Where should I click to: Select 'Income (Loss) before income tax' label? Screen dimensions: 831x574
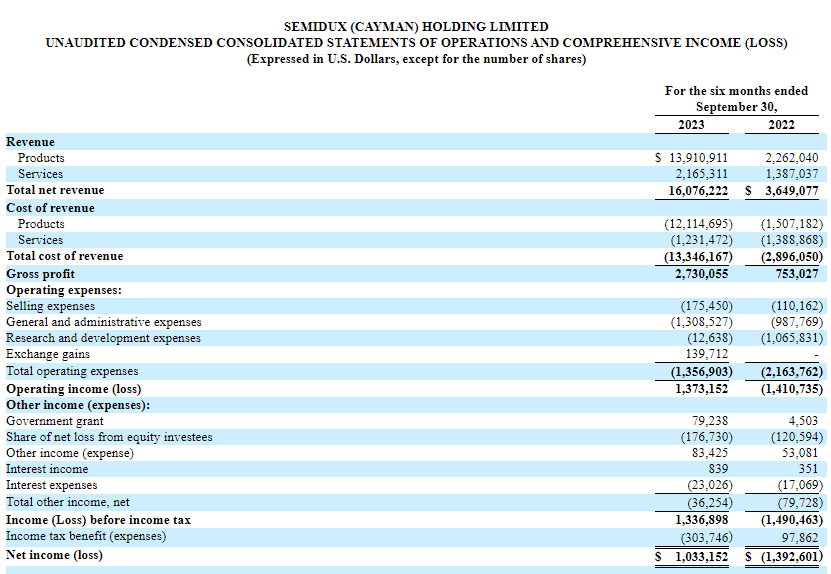(x=98, y=520)
